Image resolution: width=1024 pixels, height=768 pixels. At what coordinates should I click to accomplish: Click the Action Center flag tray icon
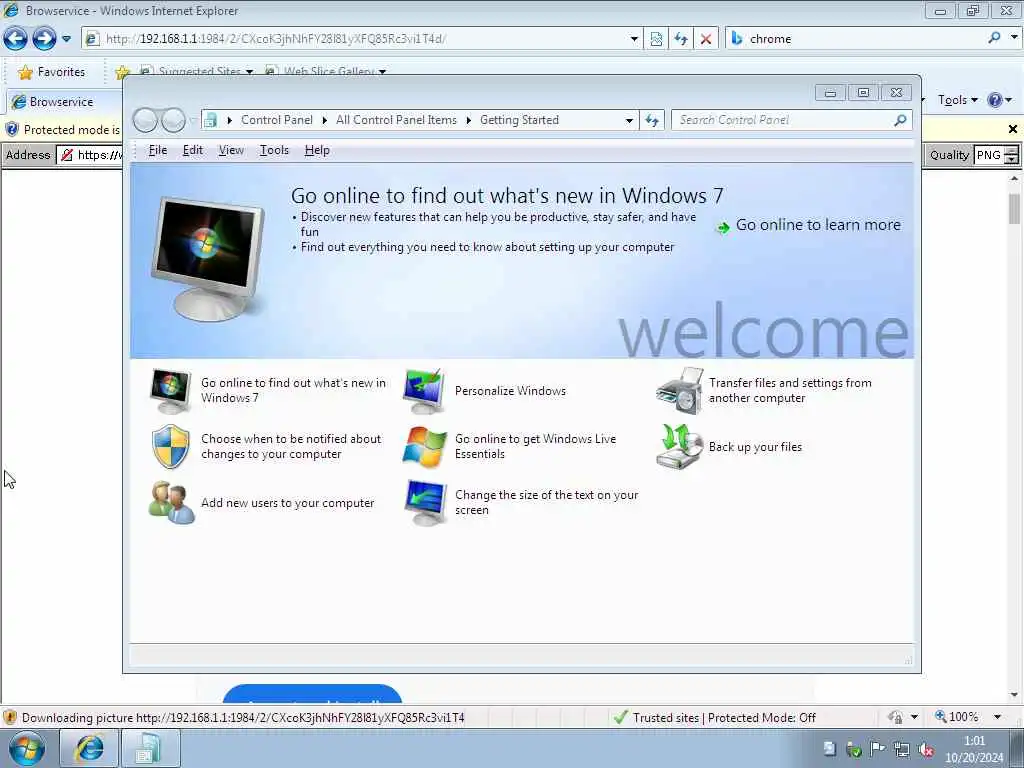pos(878,749)
